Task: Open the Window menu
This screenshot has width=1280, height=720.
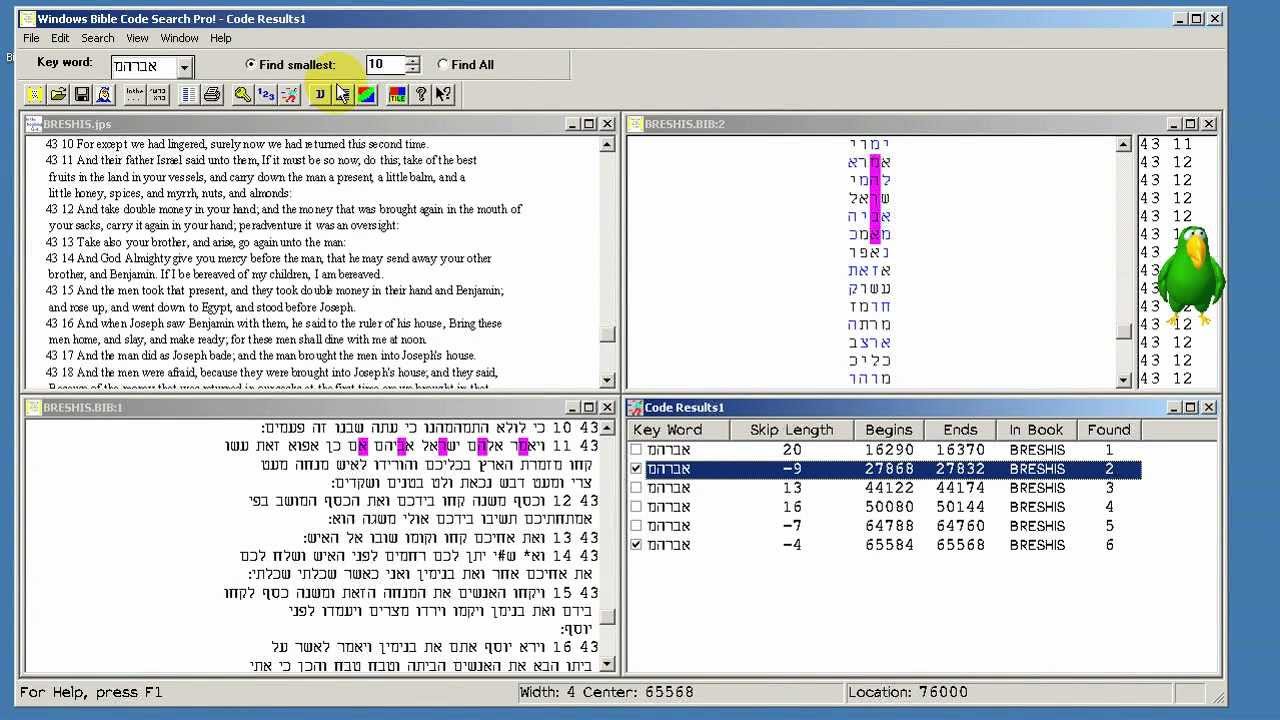Action: 179,38
